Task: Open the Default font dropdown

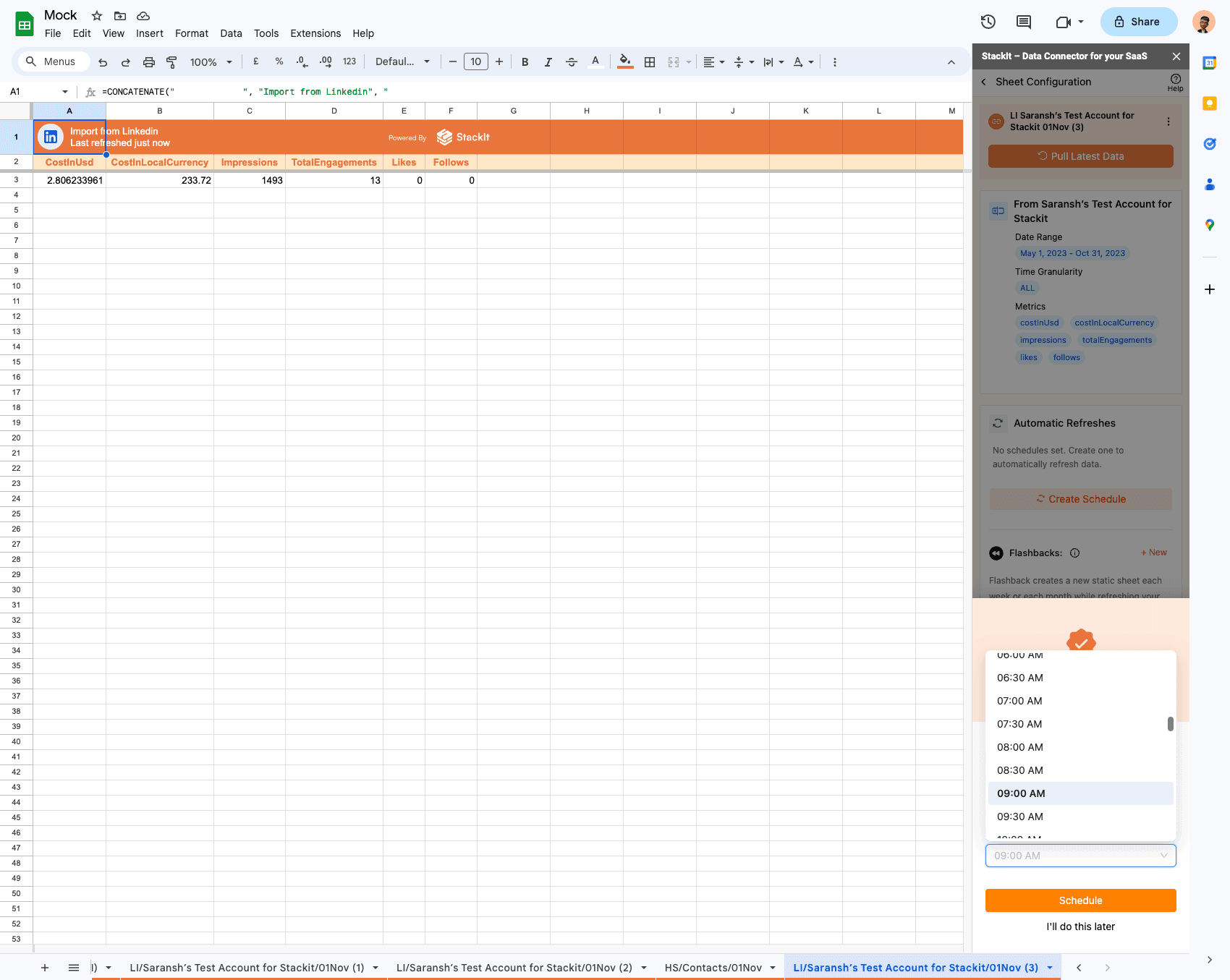Action: [x=403, y=62]
